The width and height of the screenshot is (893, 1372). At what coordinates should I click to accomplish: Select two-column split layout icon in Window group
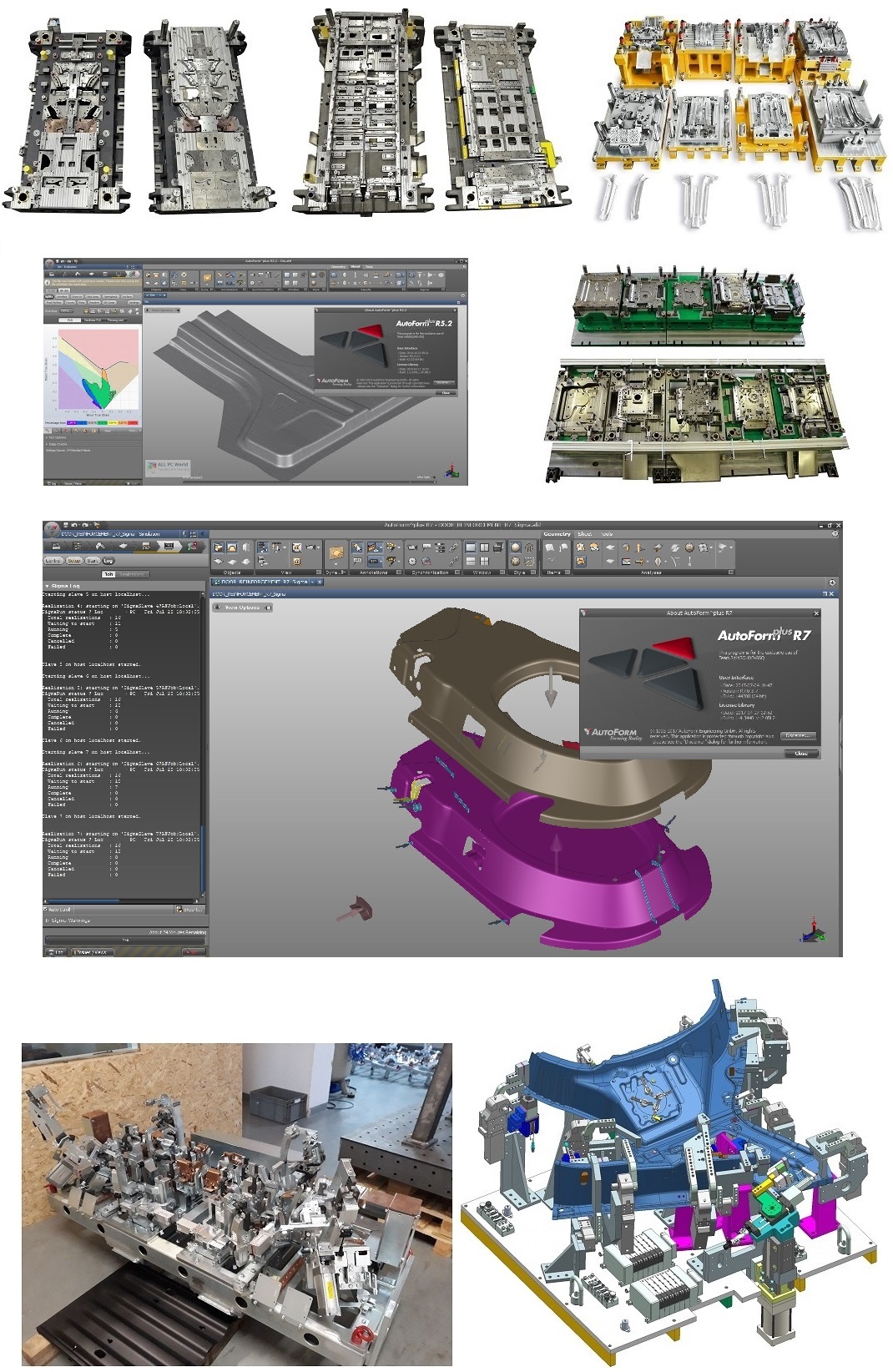[x=485, y=547]
